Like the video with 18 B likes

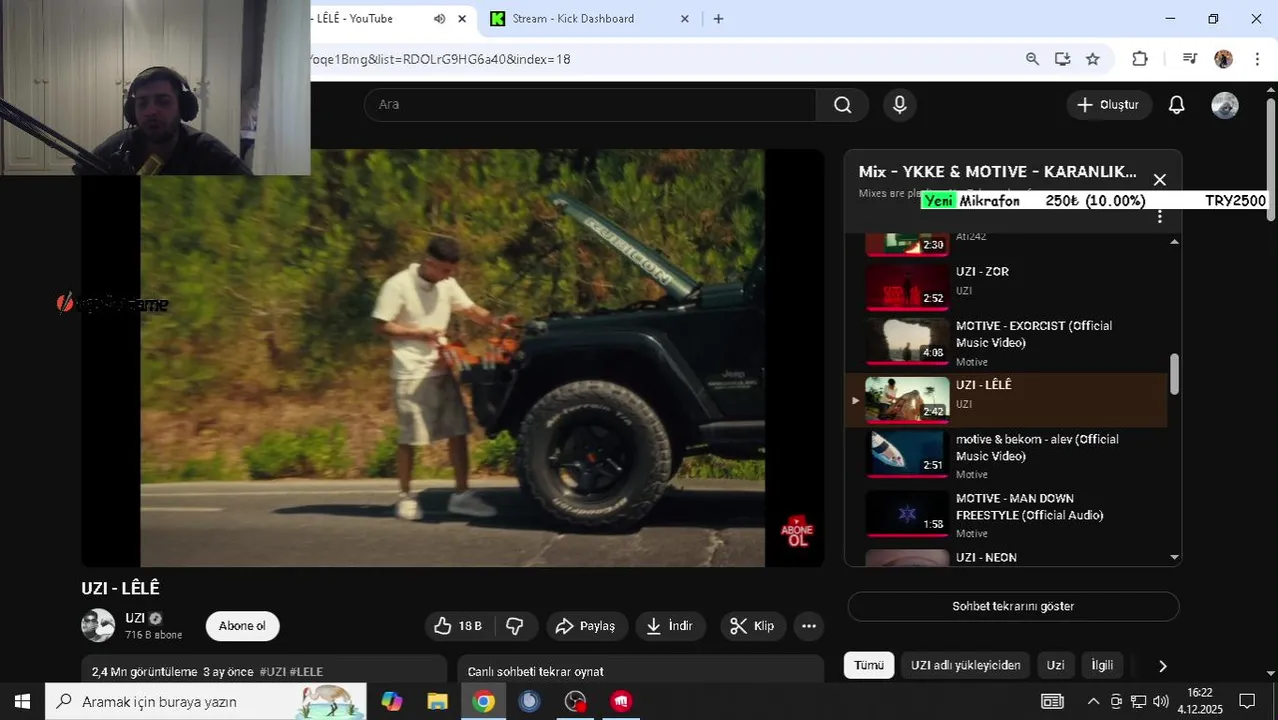458,626
